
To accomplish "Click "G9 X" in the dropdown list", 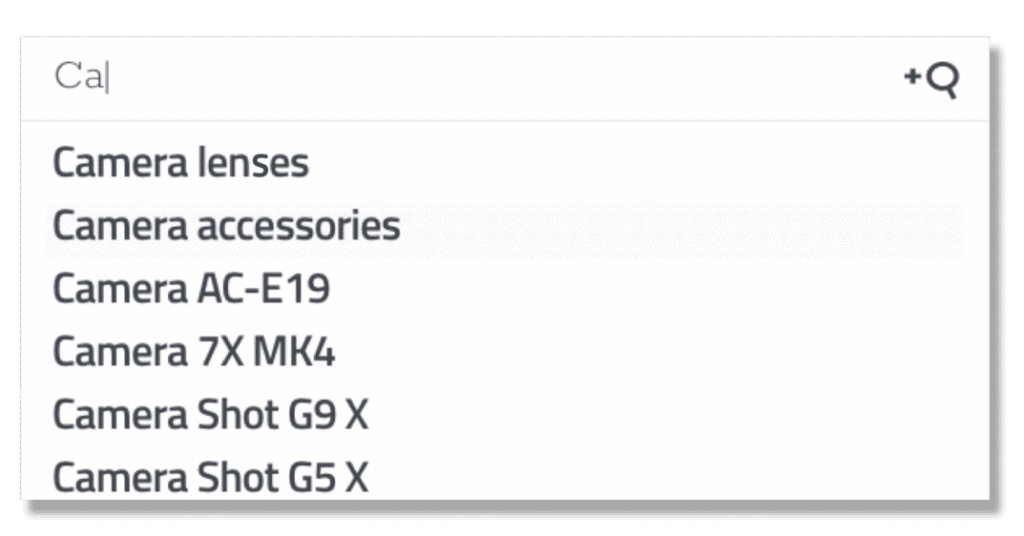I will [329, 415].
